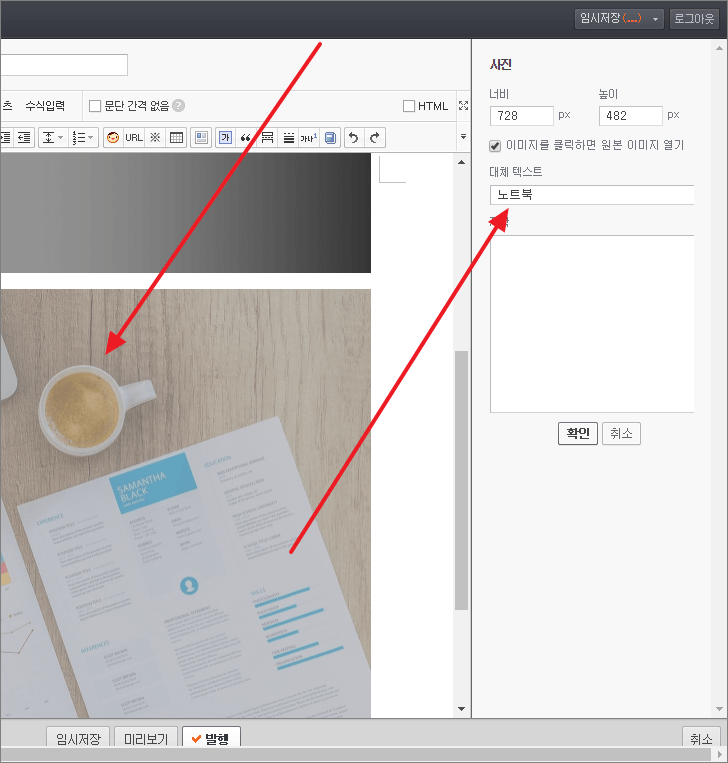The width and height of the screenshot is (728, 763).
Task: Open the special characters icon
Action: [x=155, y=138]
